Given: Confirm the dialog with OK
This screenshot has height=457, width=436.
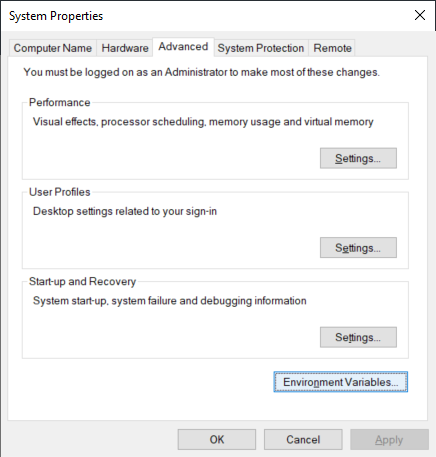Looking at the screenshot, I should pyautogui.click(x=217, y=439).
